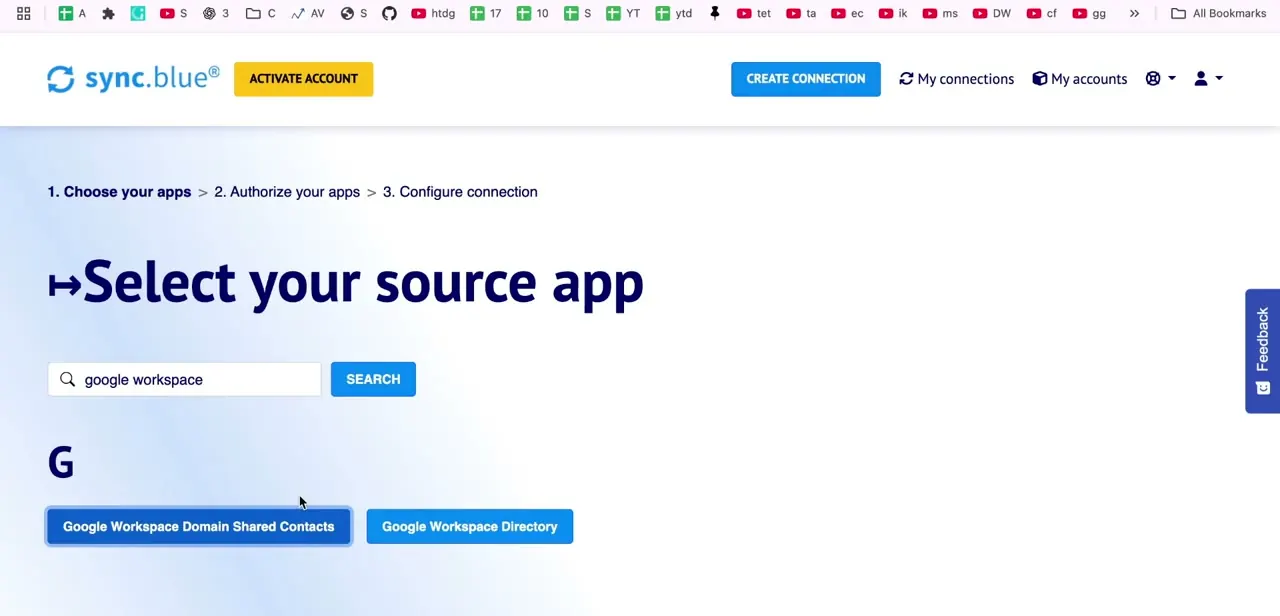Open the YouTube bookmark labeled DW
Image resolution: width=1280 pixels, height=616 pixels.
(x=991, y=14)
